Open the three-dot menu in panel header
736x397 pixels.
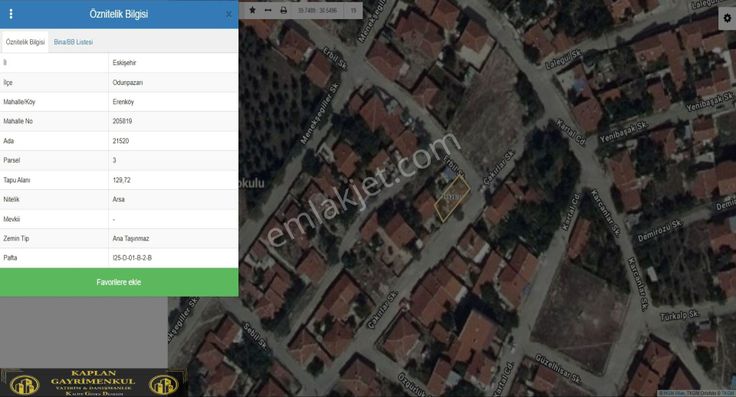pos(11,14)
